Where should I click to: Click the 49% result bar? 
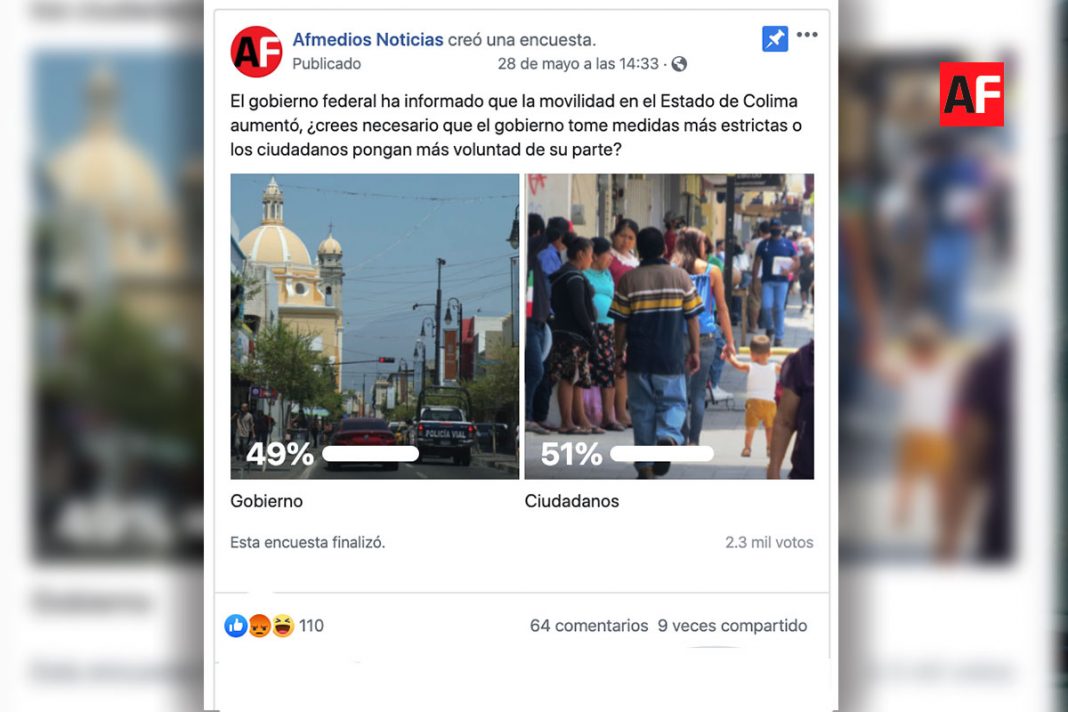coord(370,454)
